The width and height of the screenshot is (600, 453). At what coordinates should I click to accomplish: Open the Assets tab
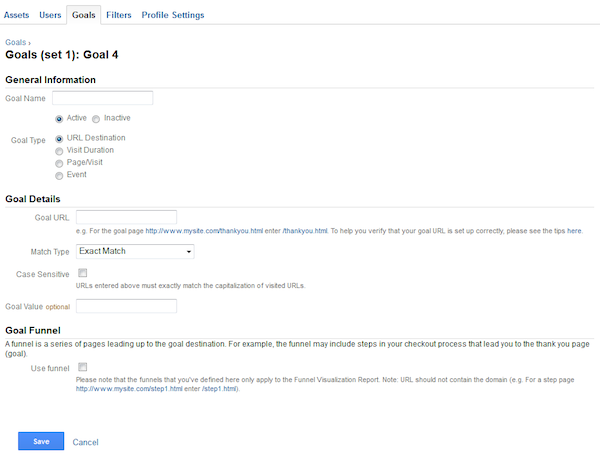16,15
